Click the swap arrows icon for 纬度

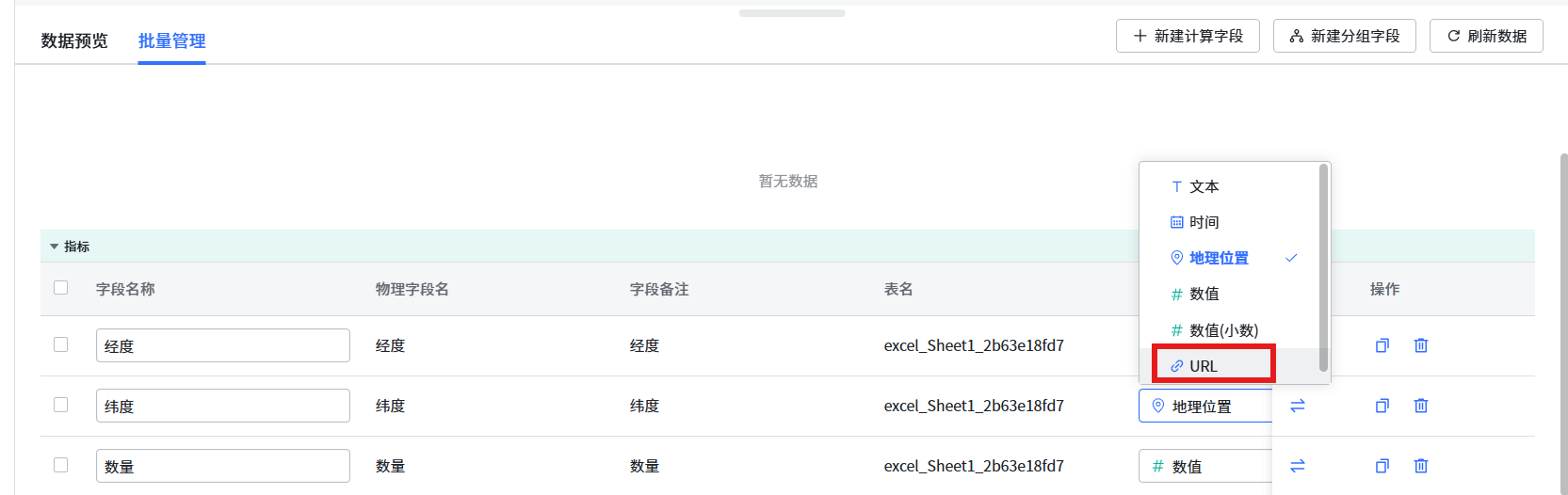pyautogui.click(x=1298, y=406)
